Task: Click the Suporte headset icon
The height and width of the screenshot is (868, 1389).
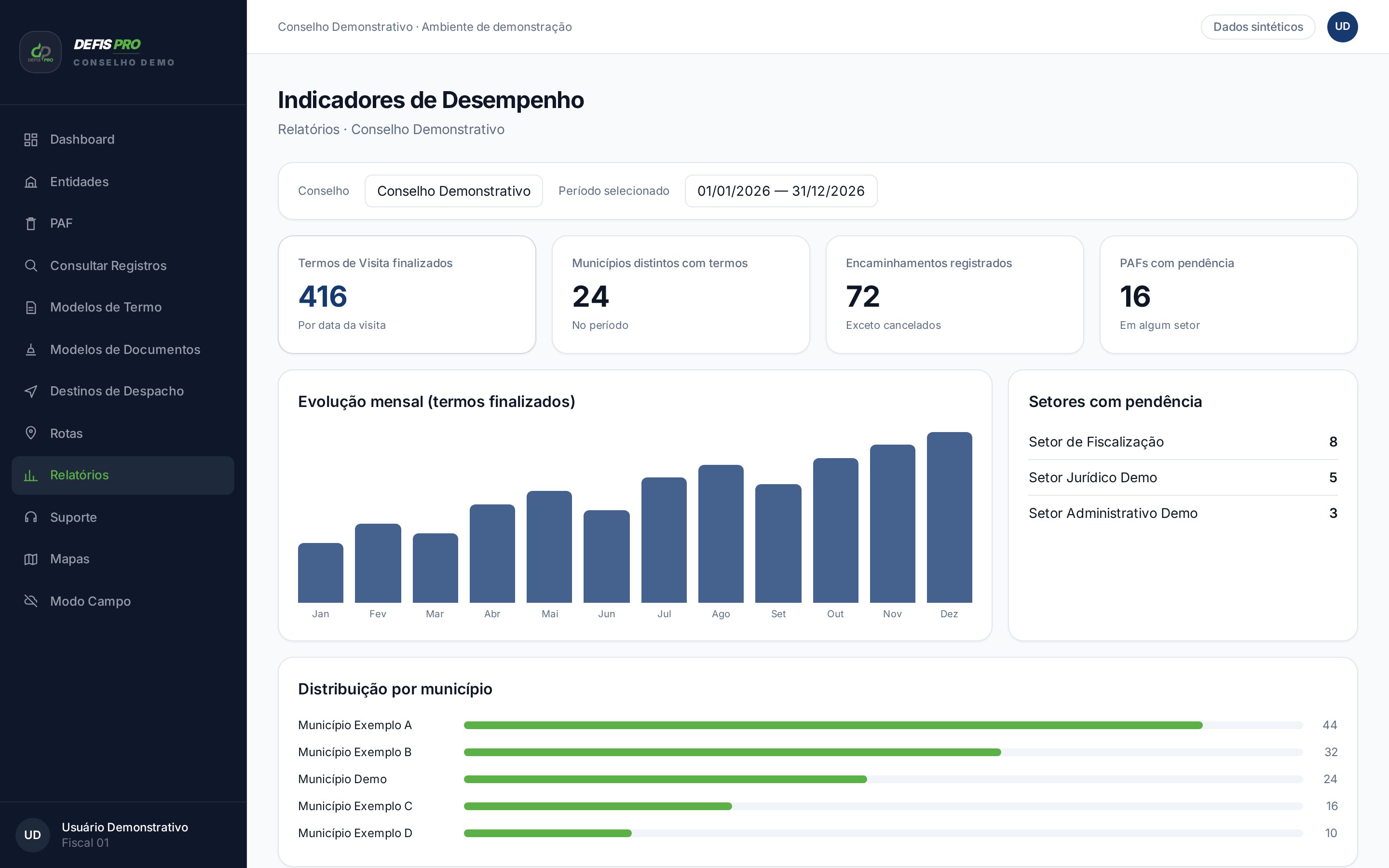Action: point(31,517)
